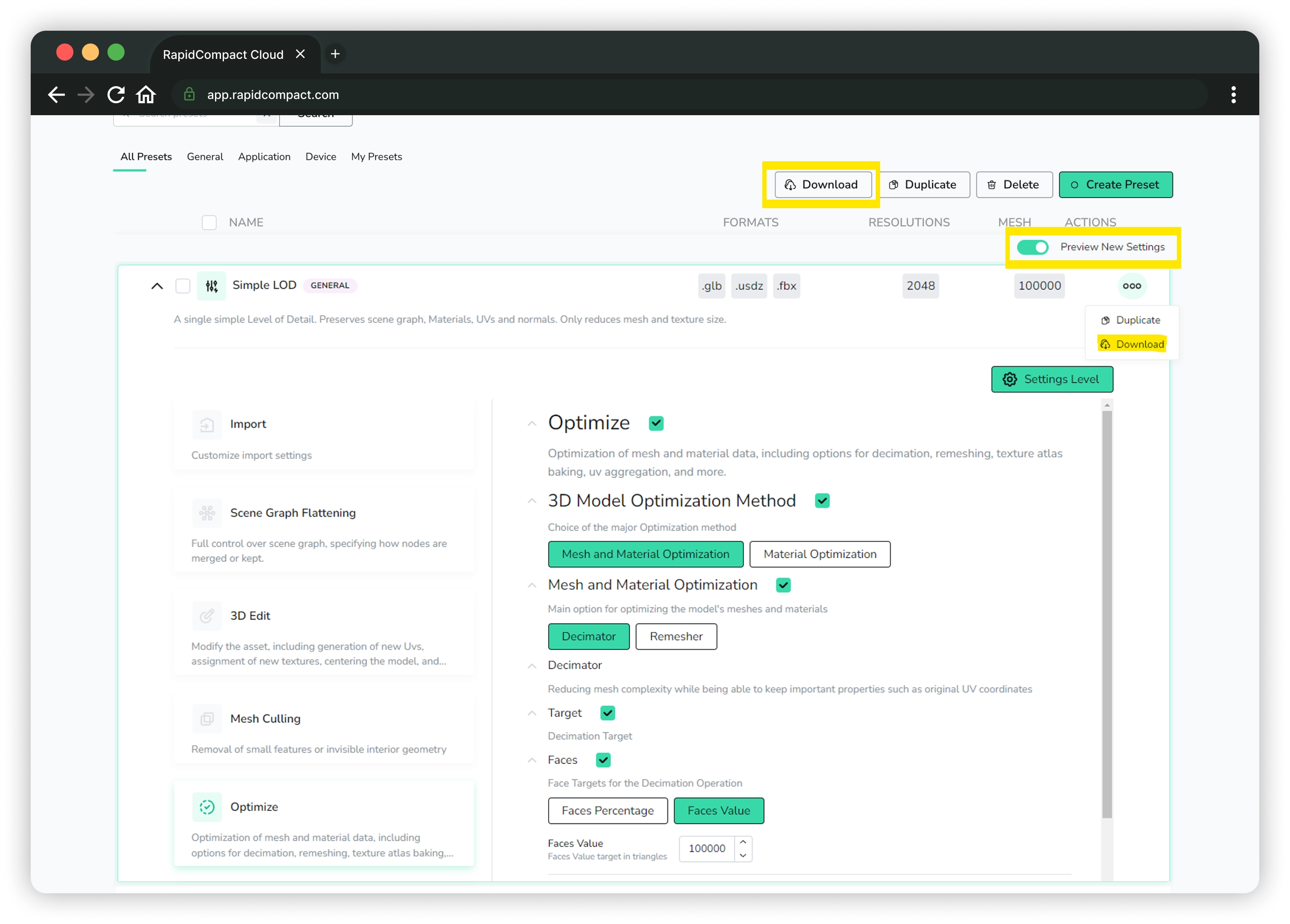This screenshot has width=1290, height=924.
Task: Collapse the Target section
Action: pos(531,714)
